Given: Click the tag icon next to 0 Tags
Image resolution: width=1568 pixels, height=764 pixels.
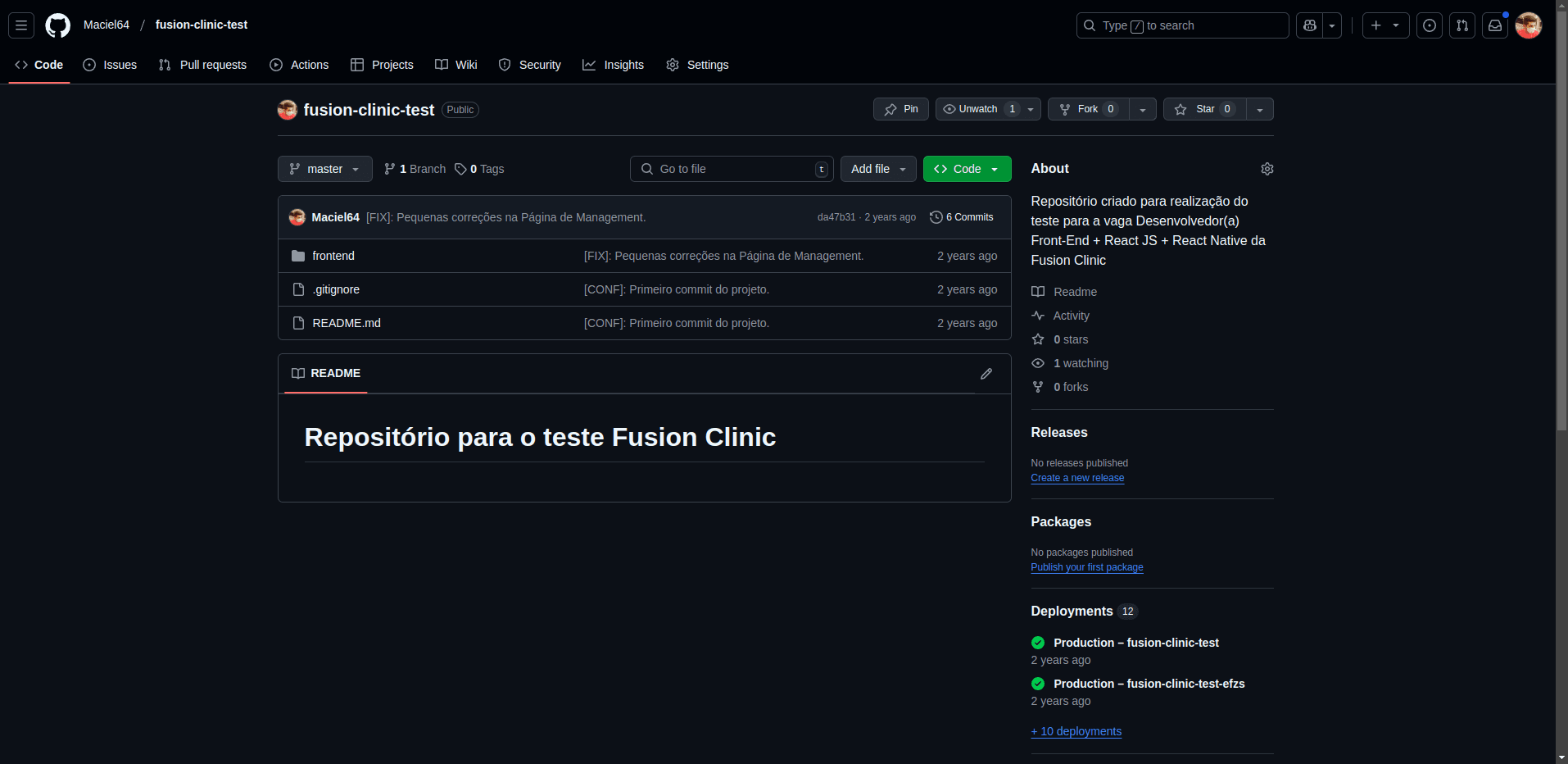Looking at the screenshot, I should point(460,169).
